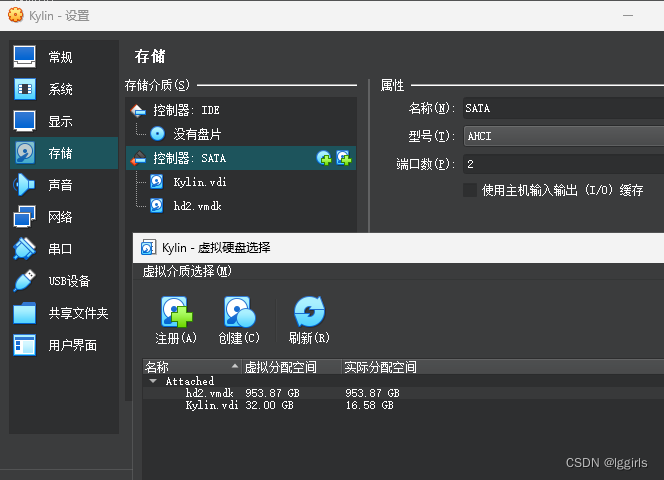Minimize the Kylin settings window
664x480 pixels.
click(628, 16)
